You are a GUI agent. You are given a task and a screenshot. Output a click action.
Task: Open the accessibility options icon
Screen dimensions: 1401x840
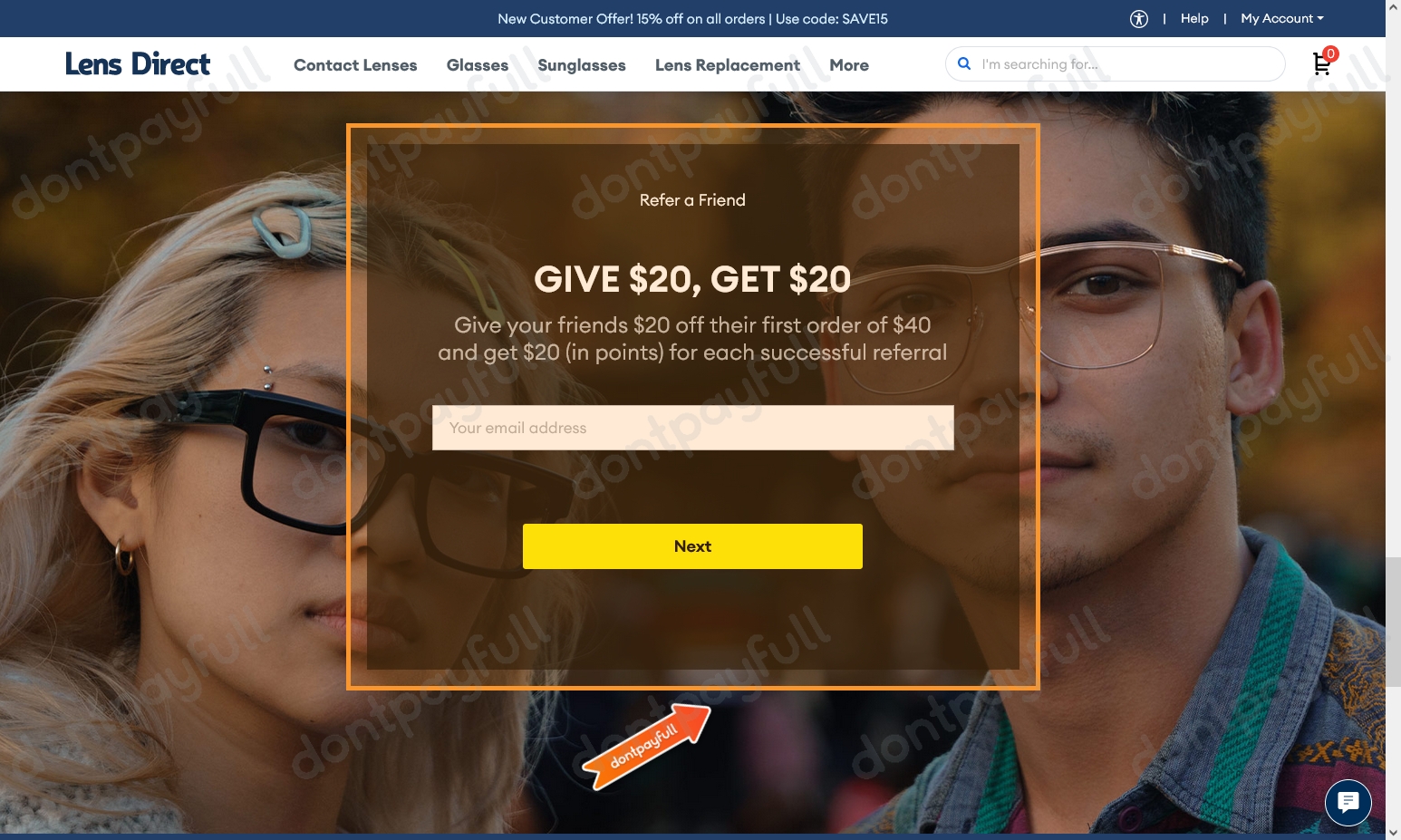[1139, 19]
